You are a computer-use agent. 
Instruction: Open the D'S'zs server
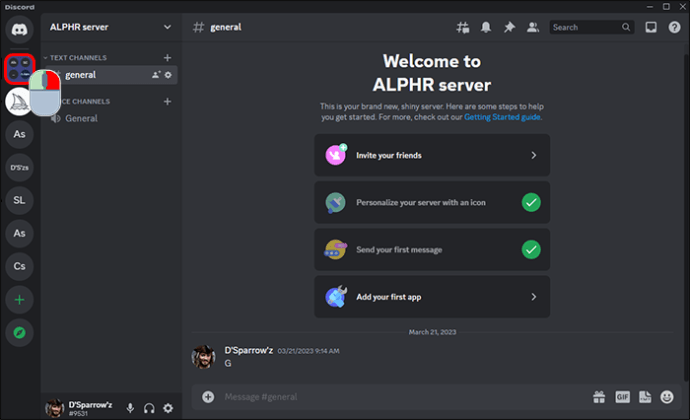coord(19,167)
